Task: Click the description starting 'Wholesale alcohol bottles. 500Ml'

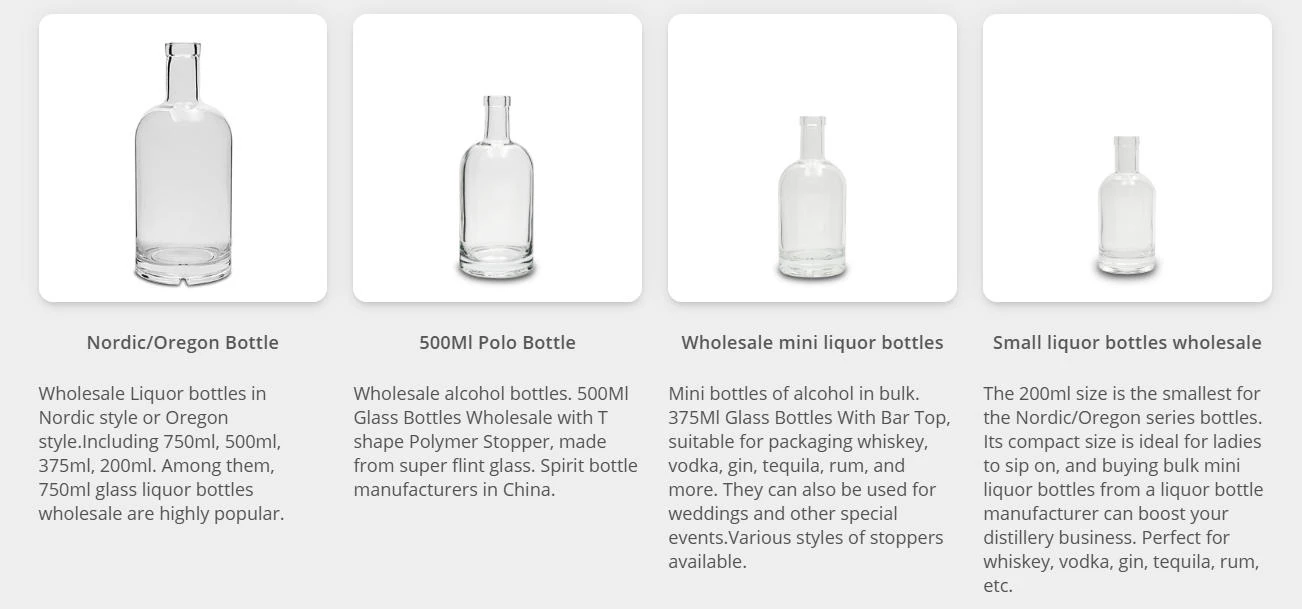Action: 495,441
